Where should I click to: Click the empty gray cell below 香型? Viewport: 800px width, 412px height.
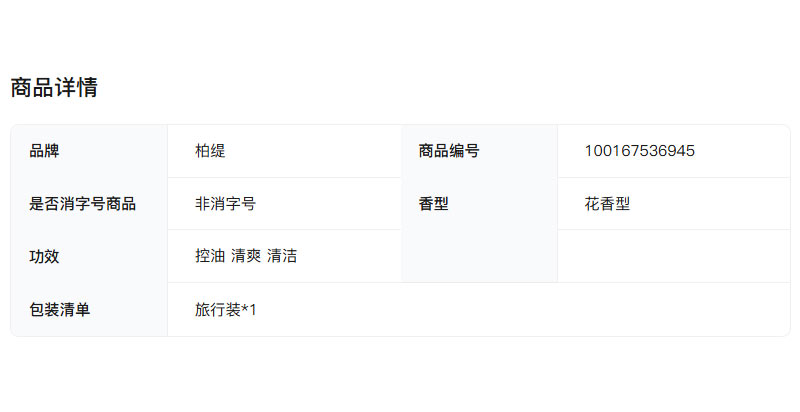click(479, 256)
